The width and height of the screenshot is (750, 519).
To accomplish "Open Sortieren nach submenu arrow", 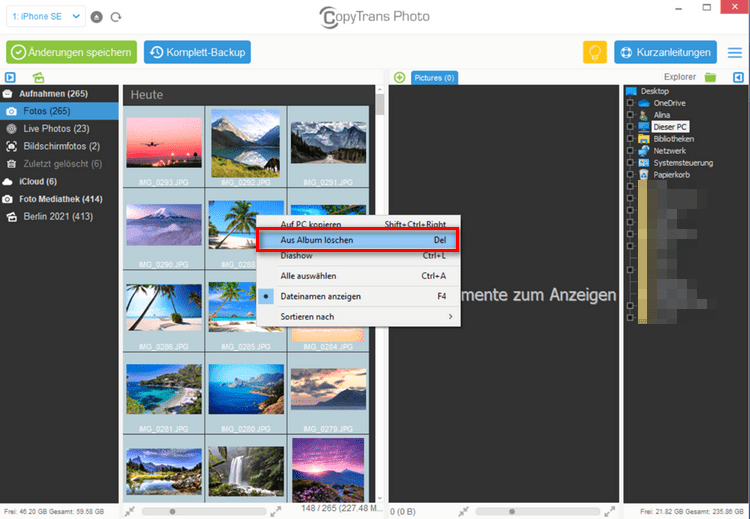I will pos(451,317).
